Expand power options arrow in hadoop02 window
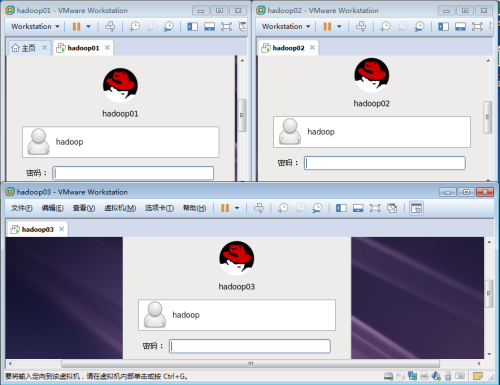Image resolution: width=500 pixels, height=385 pixels. coord(339,26)
